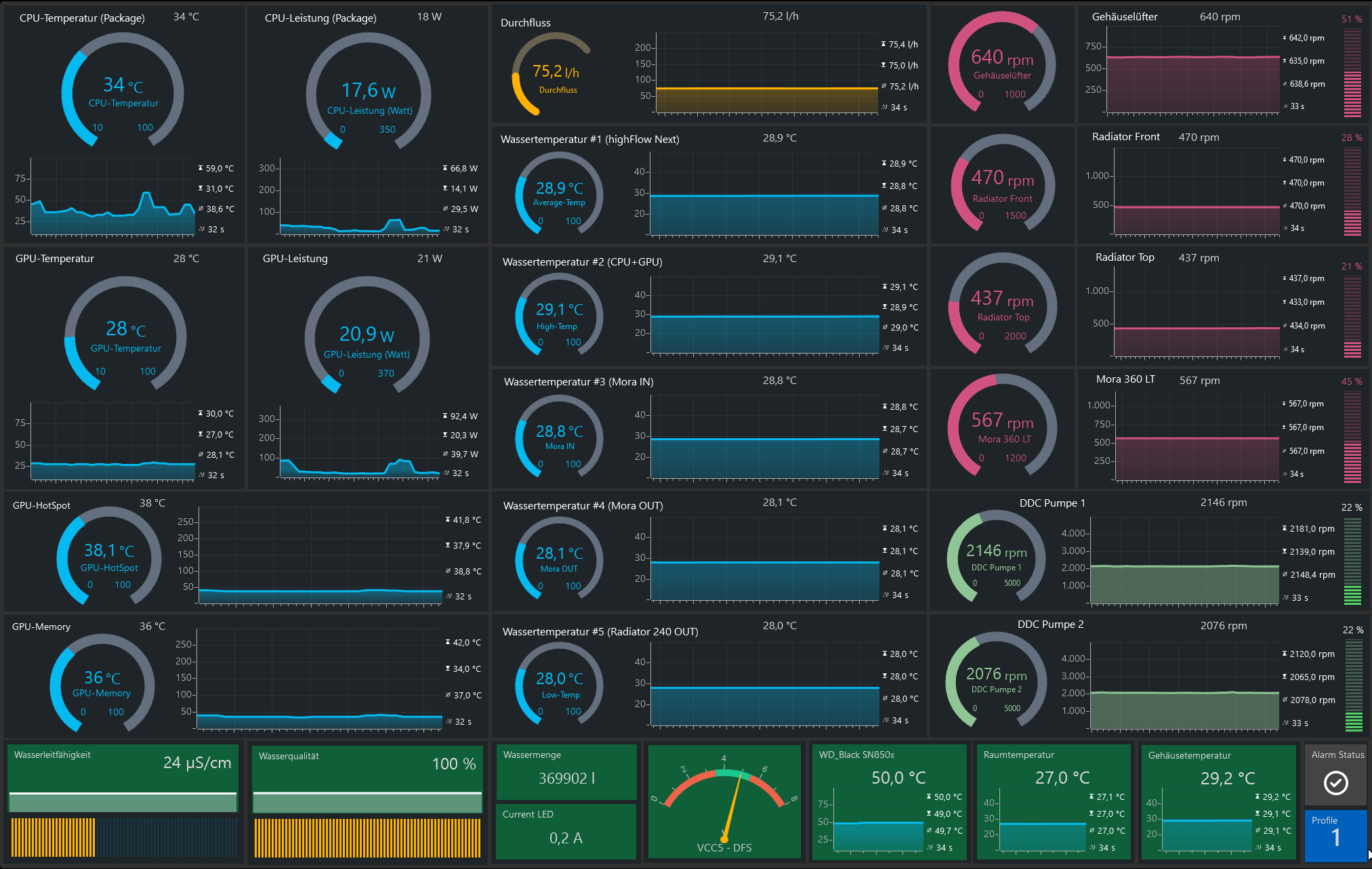This screenshot has width=1372, height=869.
Task: Click the Current LED 0,2 A tile
Action: click(566, 831)
